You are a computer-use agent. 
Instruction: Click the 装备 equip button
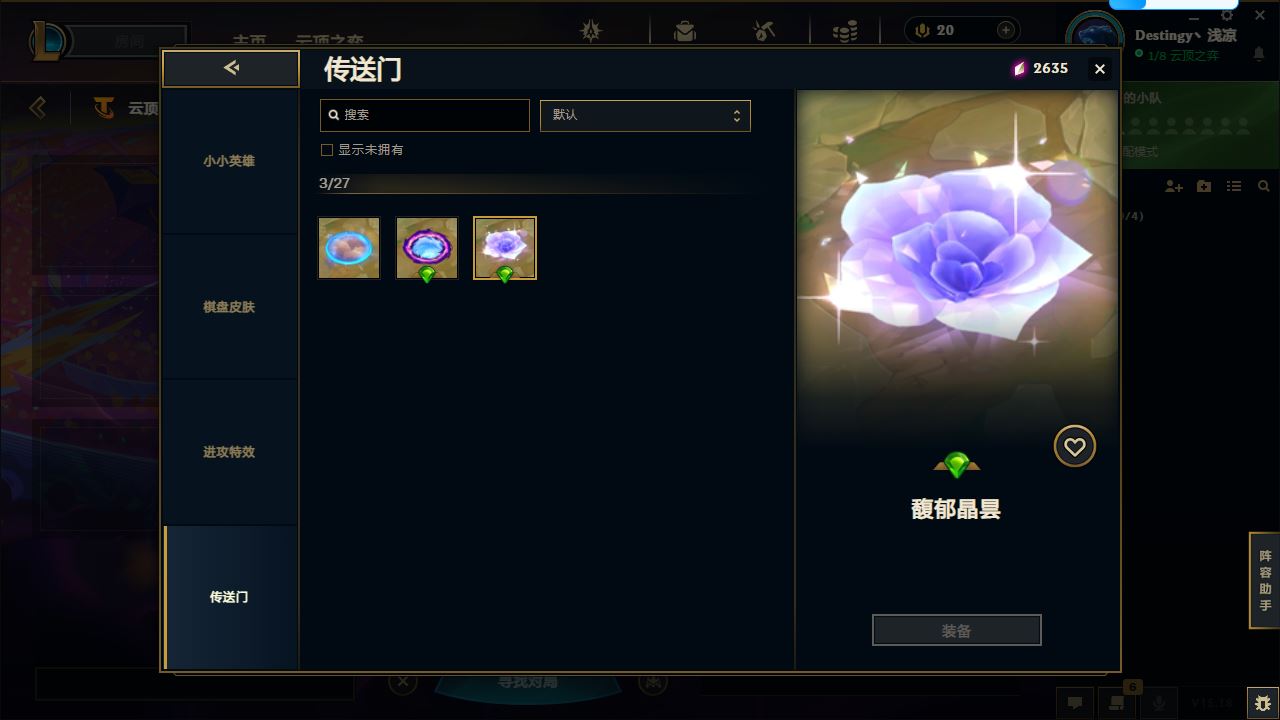[x=957, y=631]
